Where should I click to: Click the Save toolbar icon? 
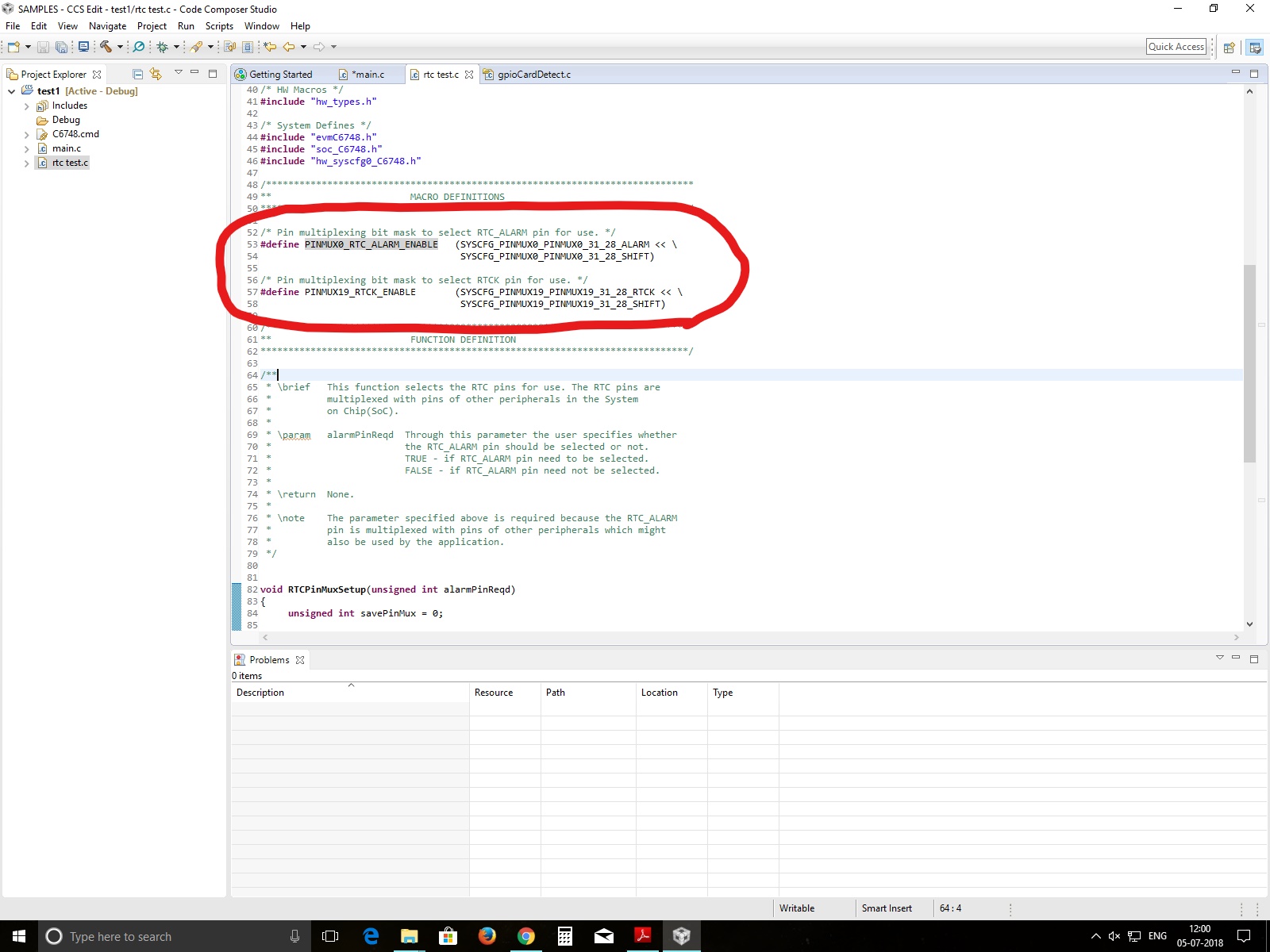tap(44, 47)
